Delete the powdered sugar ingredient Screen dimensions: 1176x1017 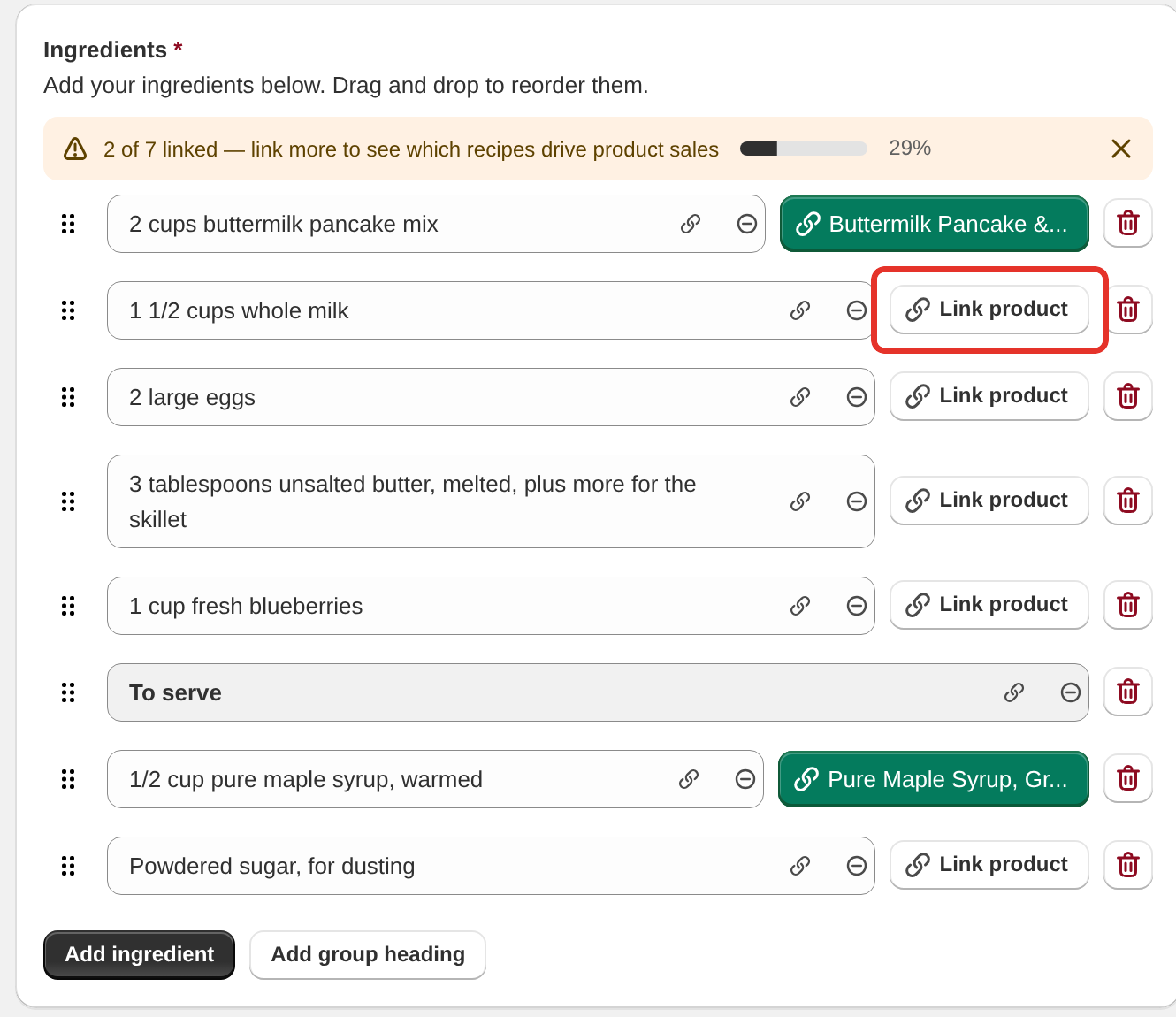click(x=1127, y=865)
